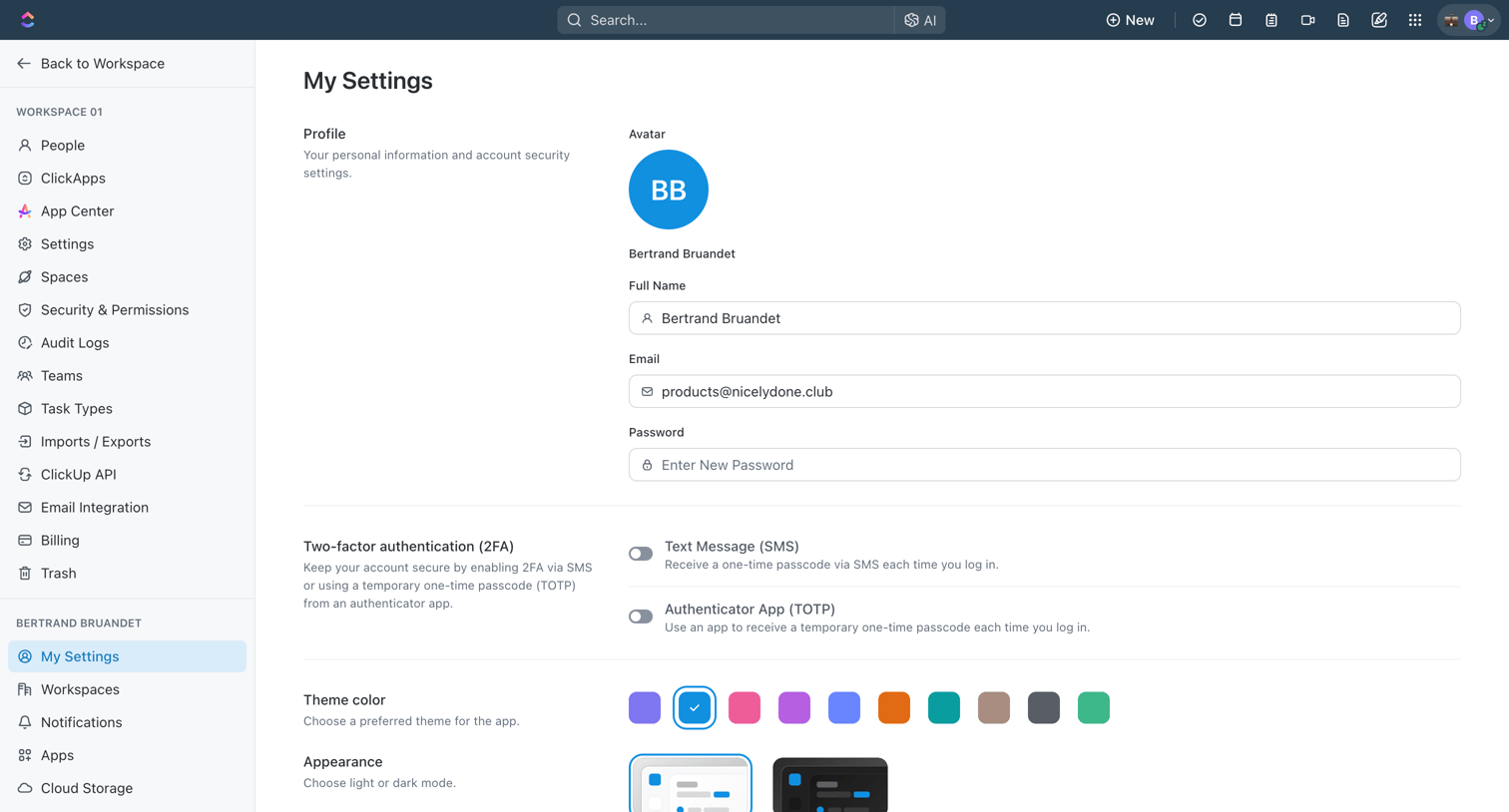1509x812 pixels.
Task: Select the tan brown theme swatch
Action: click(x=994, y=707)
